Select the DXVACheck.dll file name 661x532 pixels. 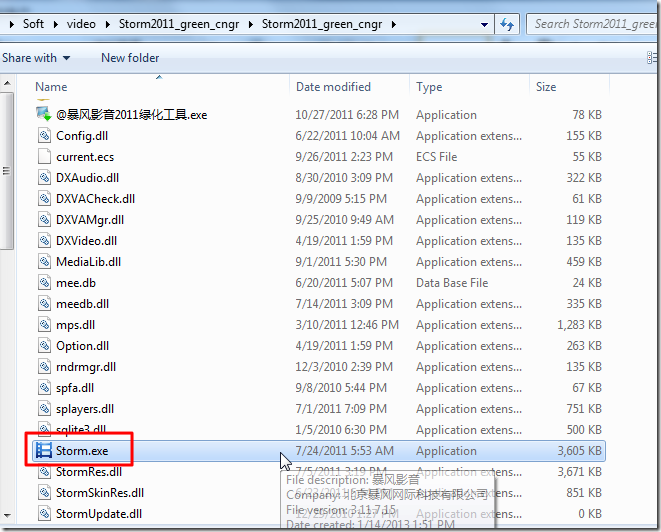[x=95, y=199]
